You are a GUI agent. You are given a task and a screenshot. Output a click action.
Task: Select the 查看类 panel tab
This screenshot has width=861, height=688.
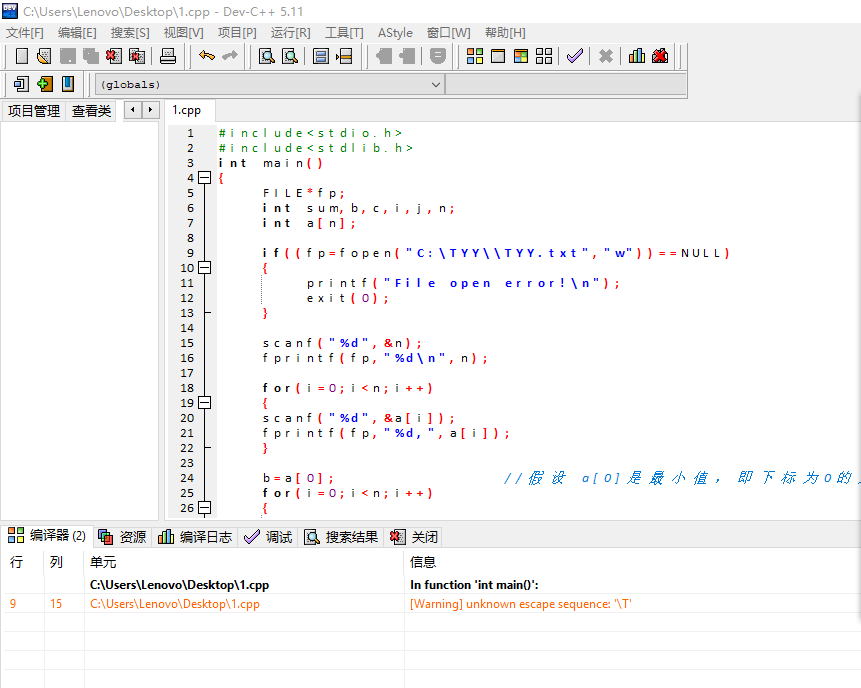click(91, 111)
